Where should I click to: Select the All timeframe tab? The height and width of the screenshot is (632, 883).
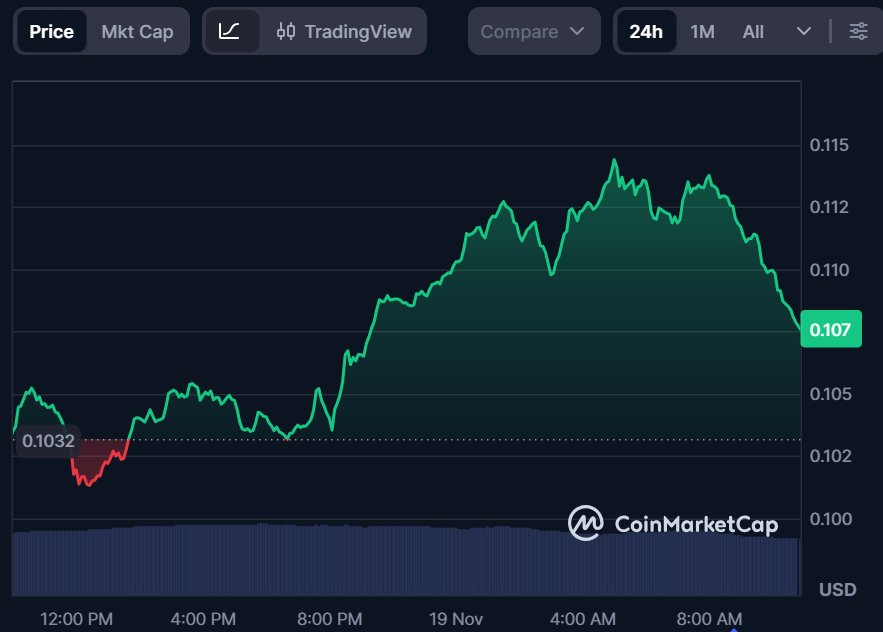753,31
